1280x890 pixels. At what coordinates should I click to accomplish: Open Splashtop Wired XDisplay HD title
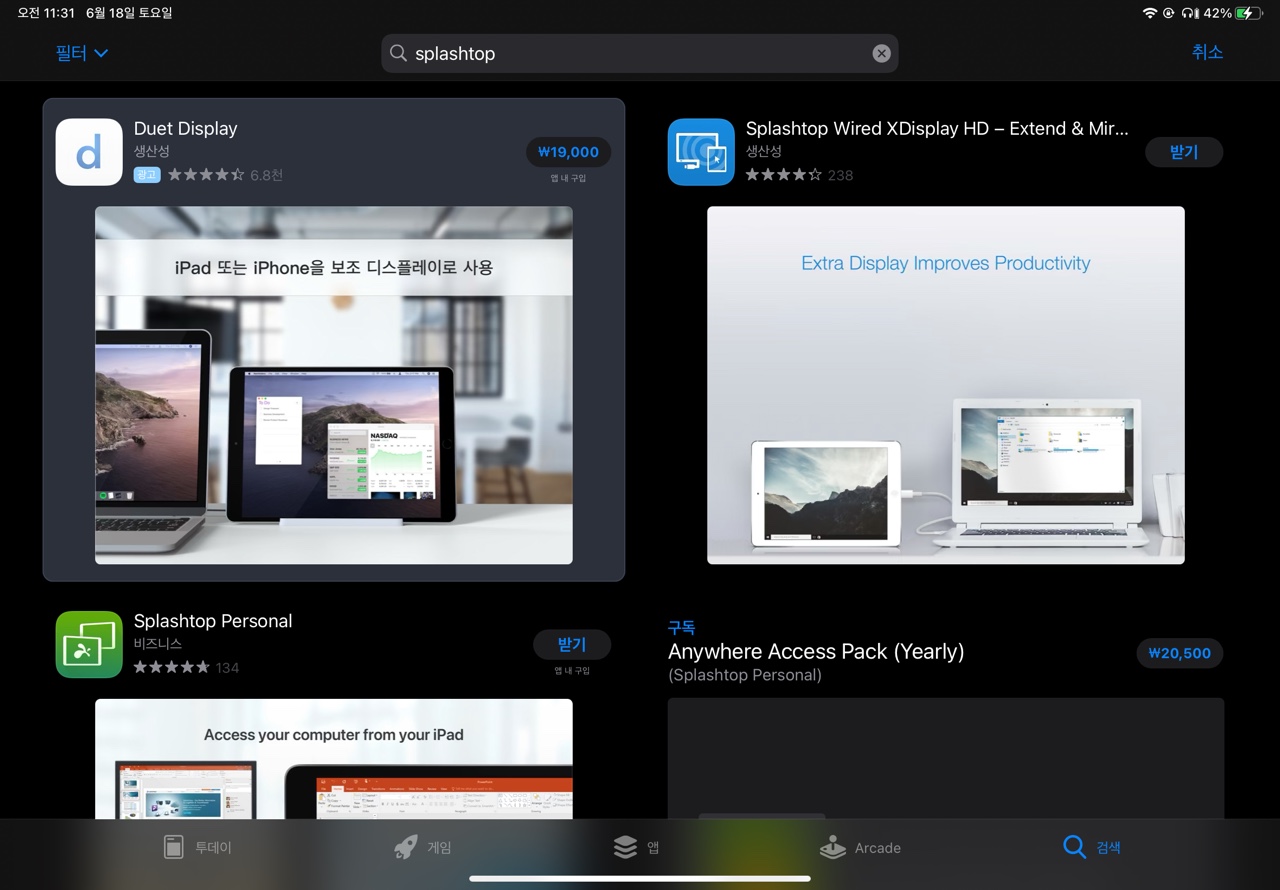[937, 129]
